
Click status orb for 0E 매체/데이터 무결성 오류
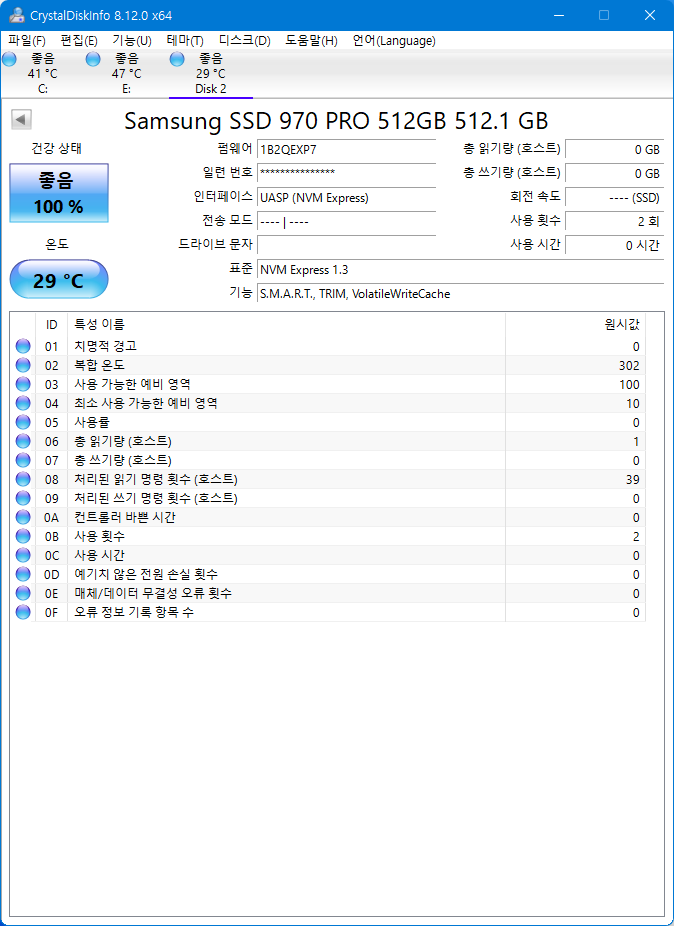coord(23,593)
